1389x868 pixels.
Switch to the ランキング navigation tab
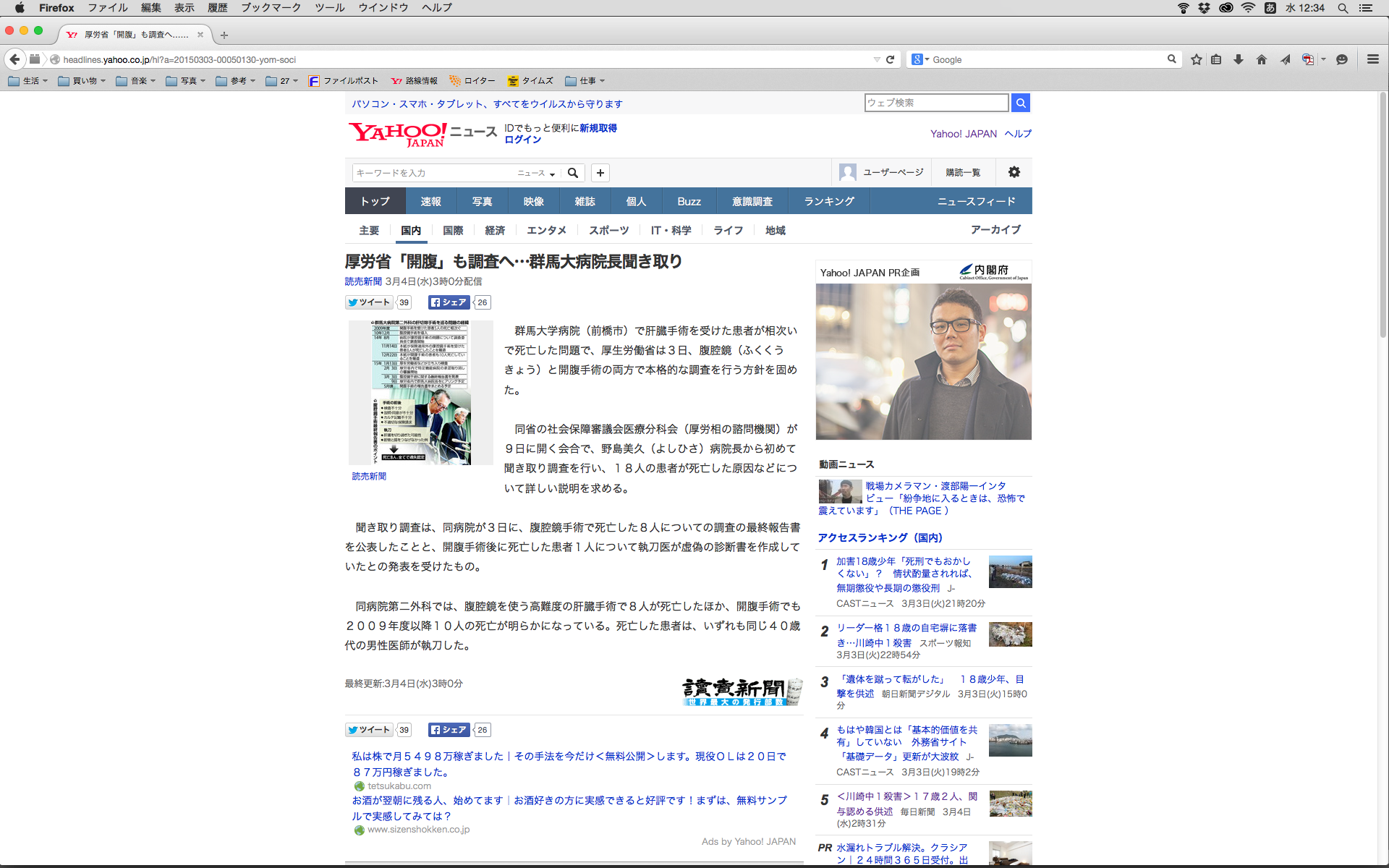[x=829, y=201]
